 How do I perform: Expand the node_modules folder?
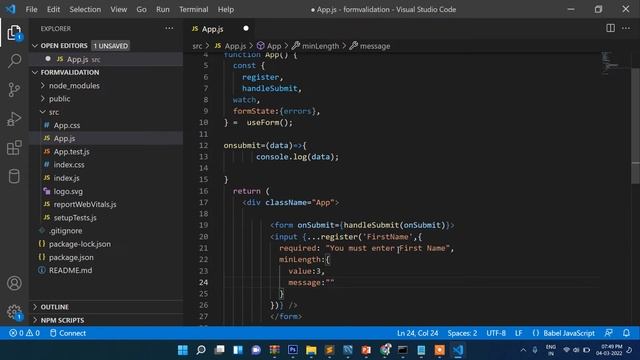[106, 86]
